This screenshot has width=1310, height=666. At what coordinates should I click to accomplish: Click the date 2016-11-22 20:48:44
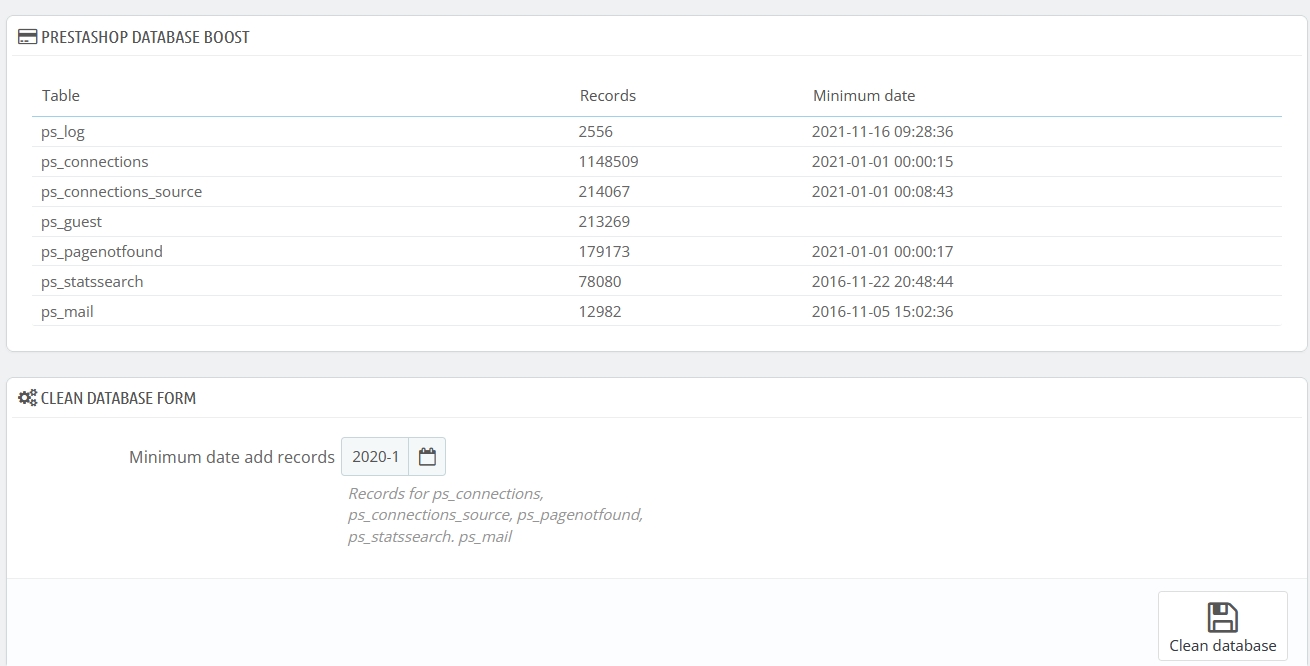pos(883,282)
